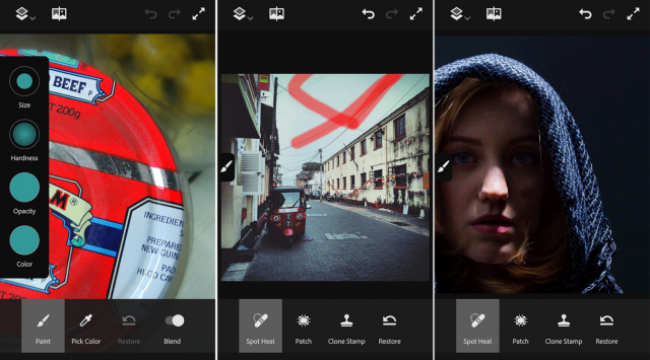Open layers menu in left panel
Viewport: 650px width, 360px height.
[x=25, y=14]
